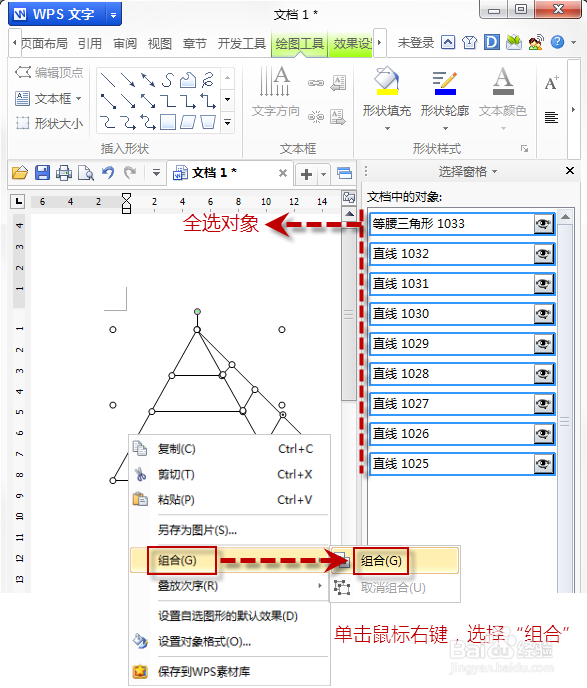Select the parallelogram shape in gallery
Screen dimensions: 587x688
[188, 122]
